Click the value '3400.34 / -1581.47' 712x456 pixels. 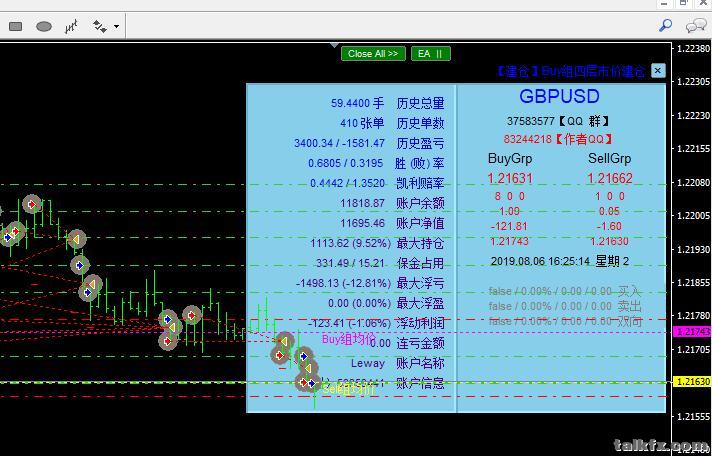[339, 144]
